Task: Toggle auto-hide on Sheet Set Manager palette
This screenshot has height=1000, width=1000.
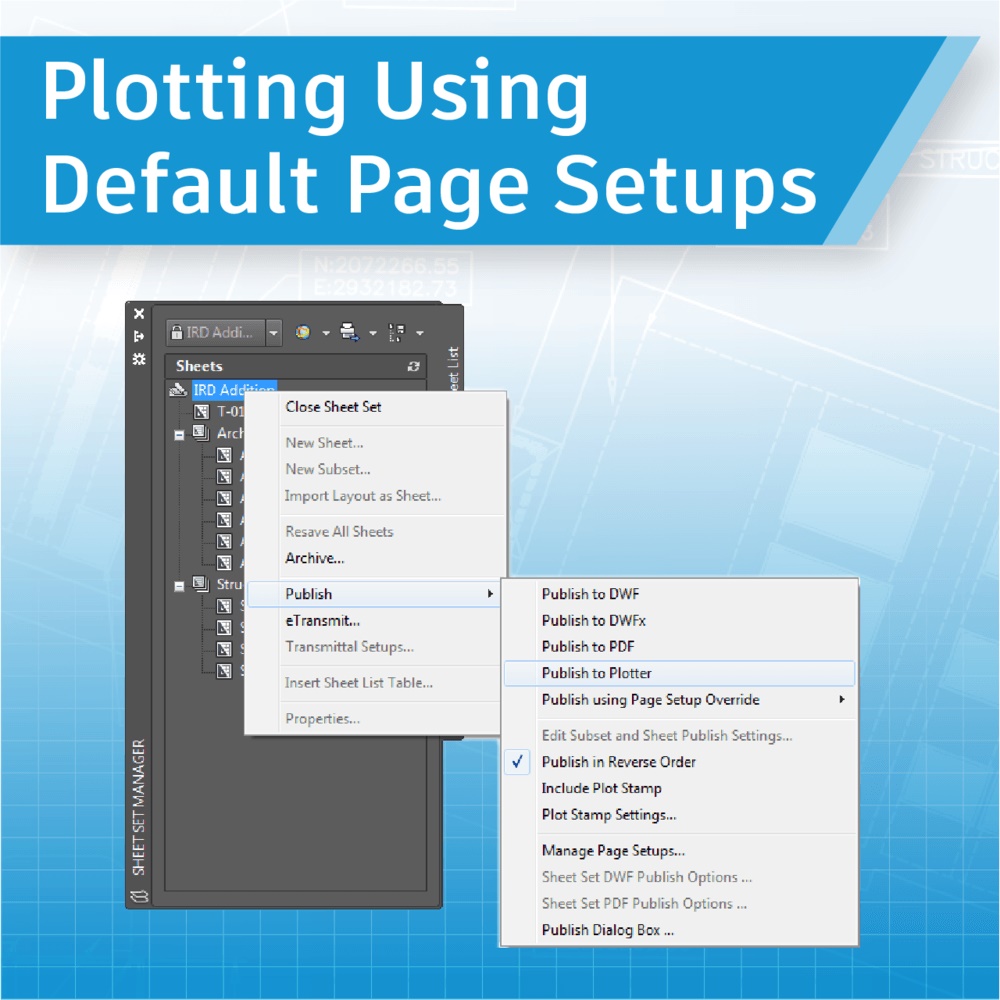Action: pyautogui.click(x=139, y=336)
